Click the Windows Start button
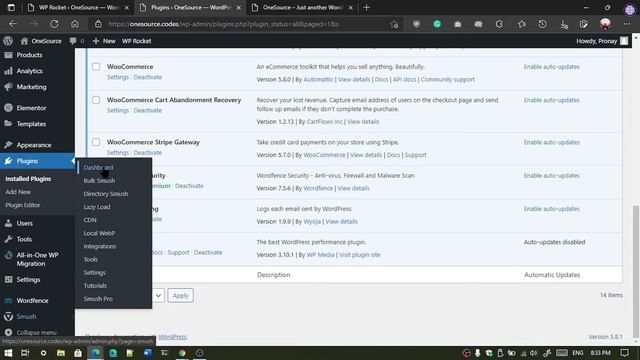This screenshot has height=360, width=640. point(8,353)
